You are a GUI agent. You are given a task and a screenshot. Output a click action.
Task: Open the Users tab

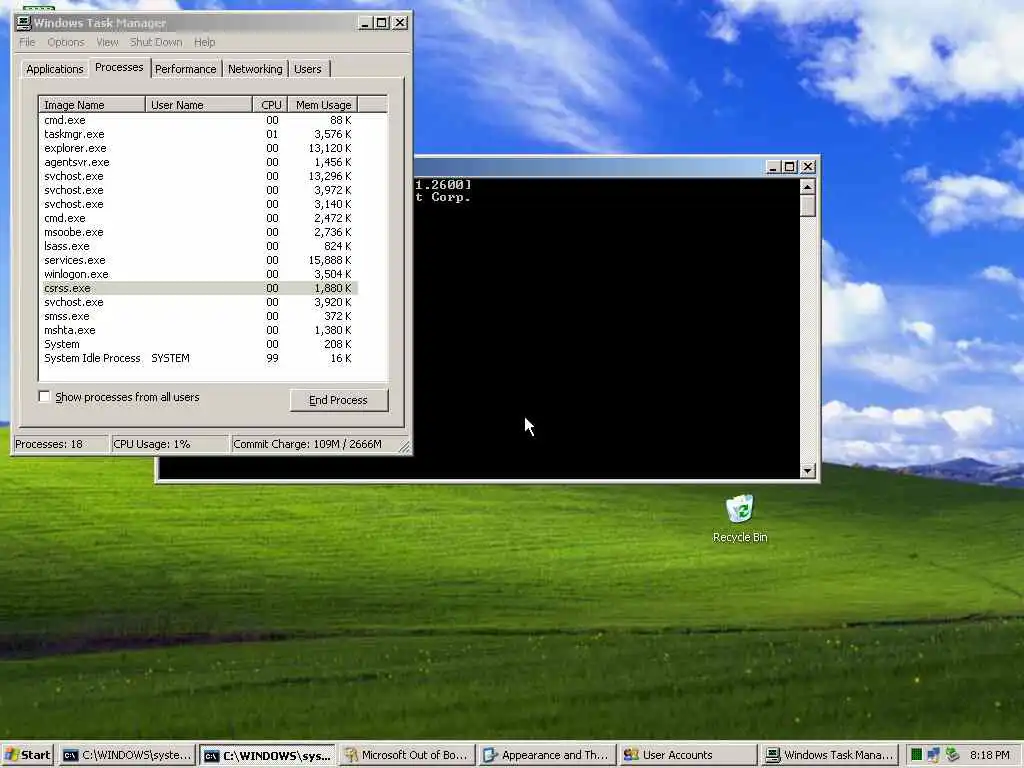308,69
